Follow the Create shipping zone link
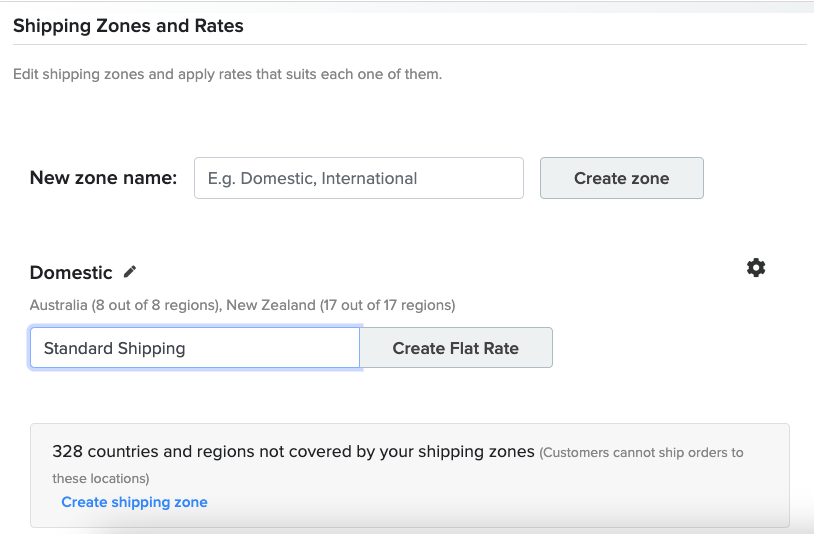The width and height of the screenshot is (814, 534). coord(134,502)
